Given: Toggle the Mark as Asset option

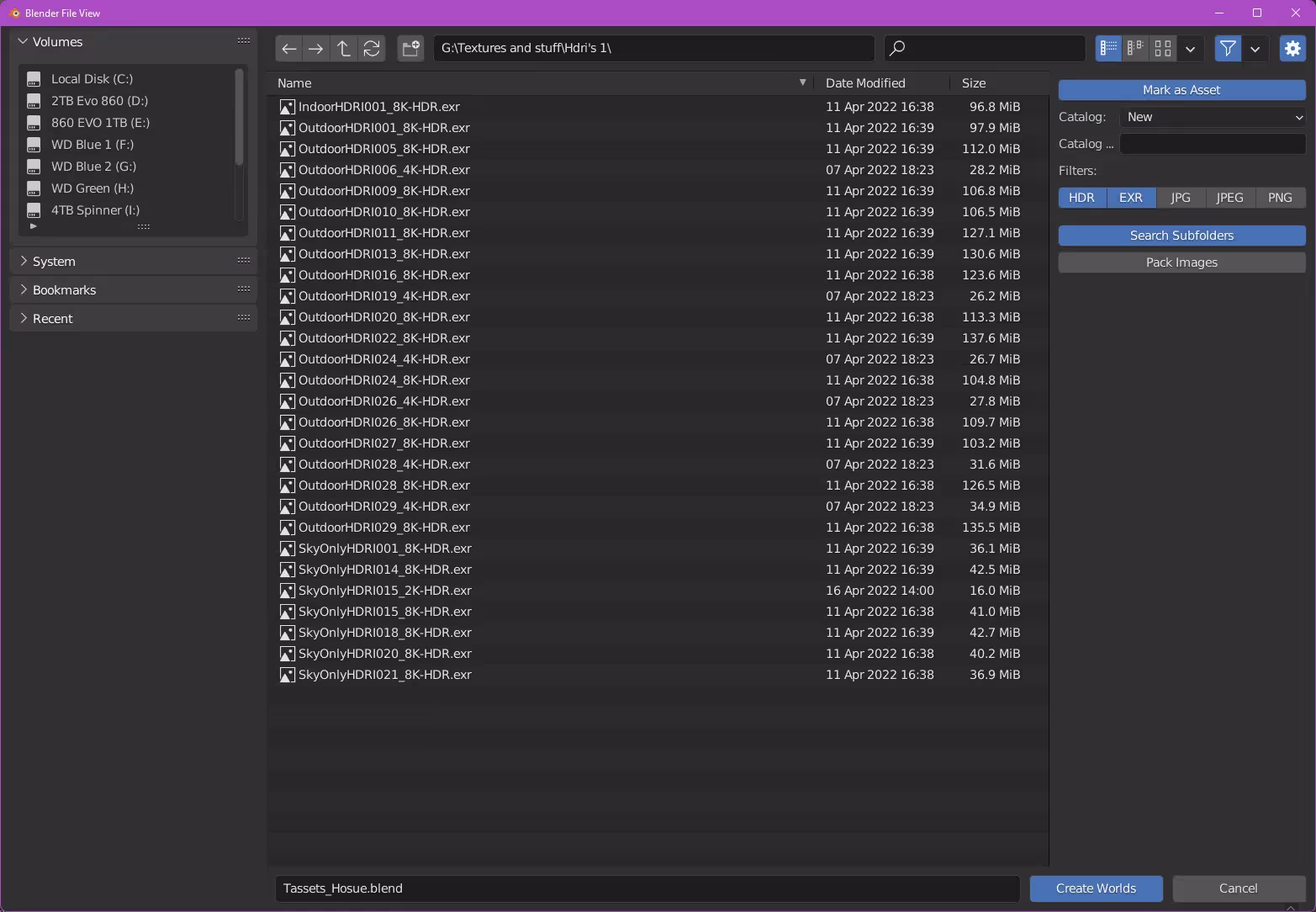Looking at the screenshot, I should (1181, 90).
